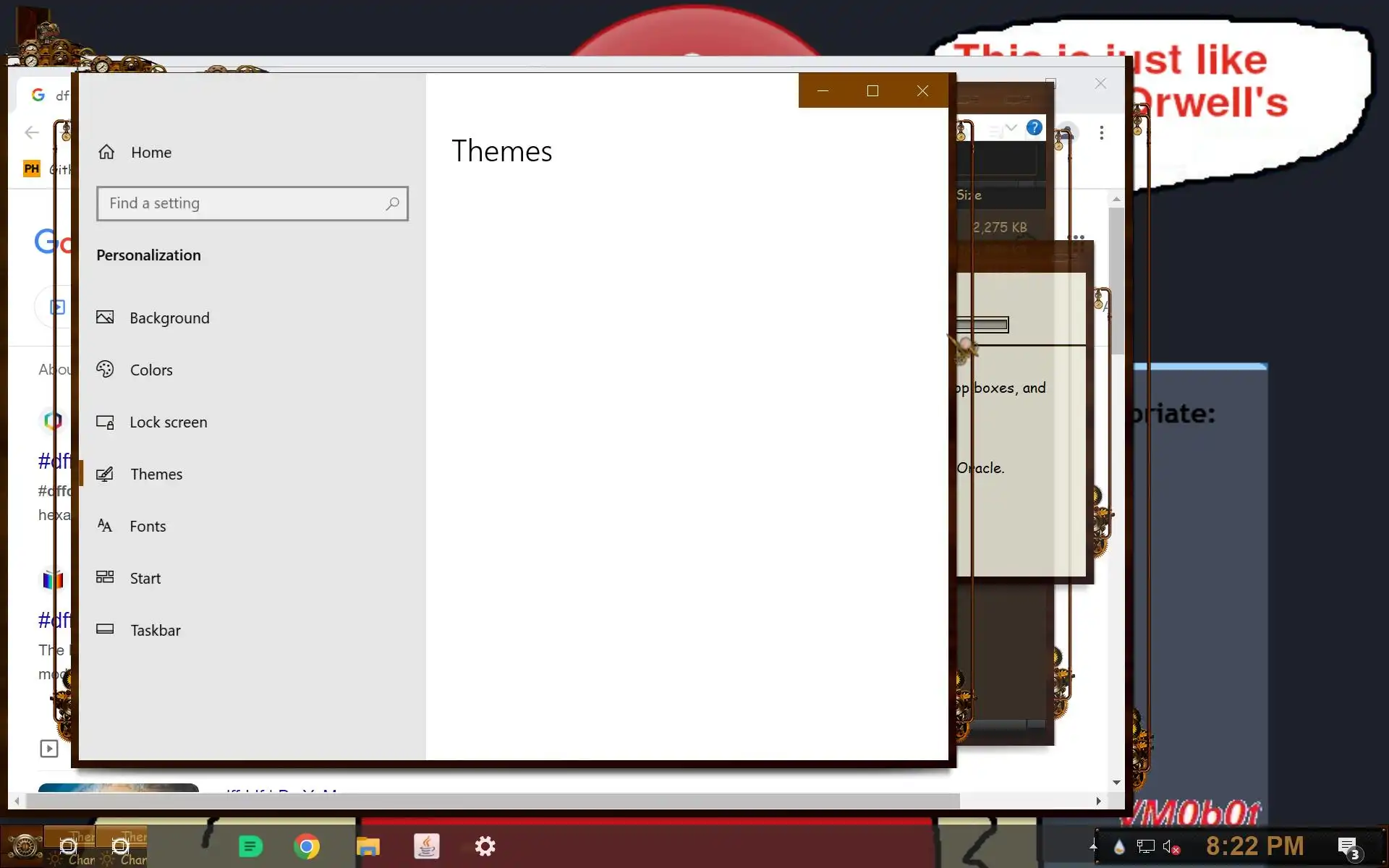
Task: Click the blue help question mark icon
Action: coord(1035,128)
